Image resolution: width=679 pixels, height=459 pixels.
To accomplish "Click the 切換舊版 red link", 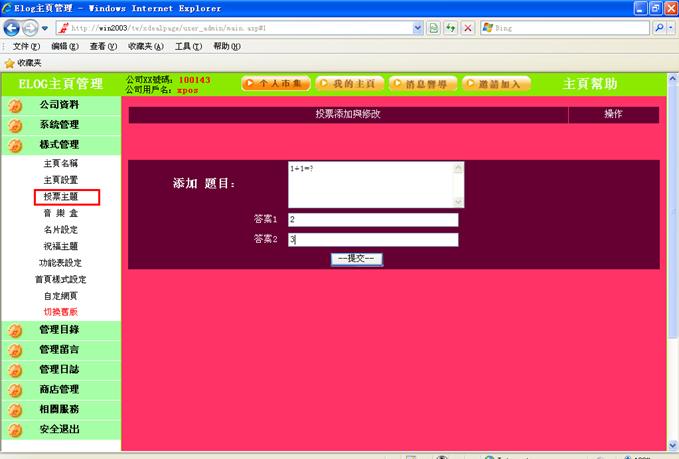I will coord(60,312).
